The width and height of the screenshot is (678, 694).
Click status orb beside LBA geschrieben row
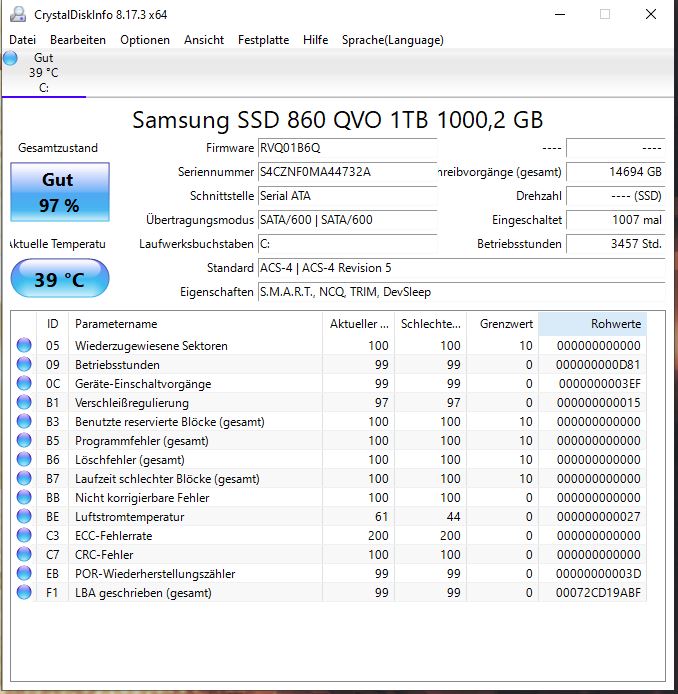click(24, 593)
